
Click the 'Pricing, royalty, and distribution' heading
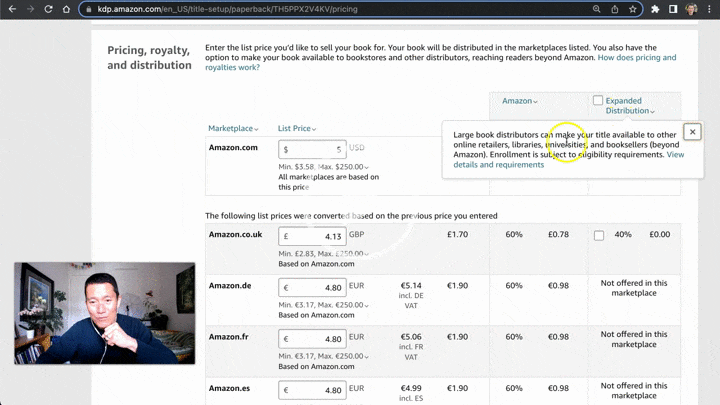coord(149,57)
